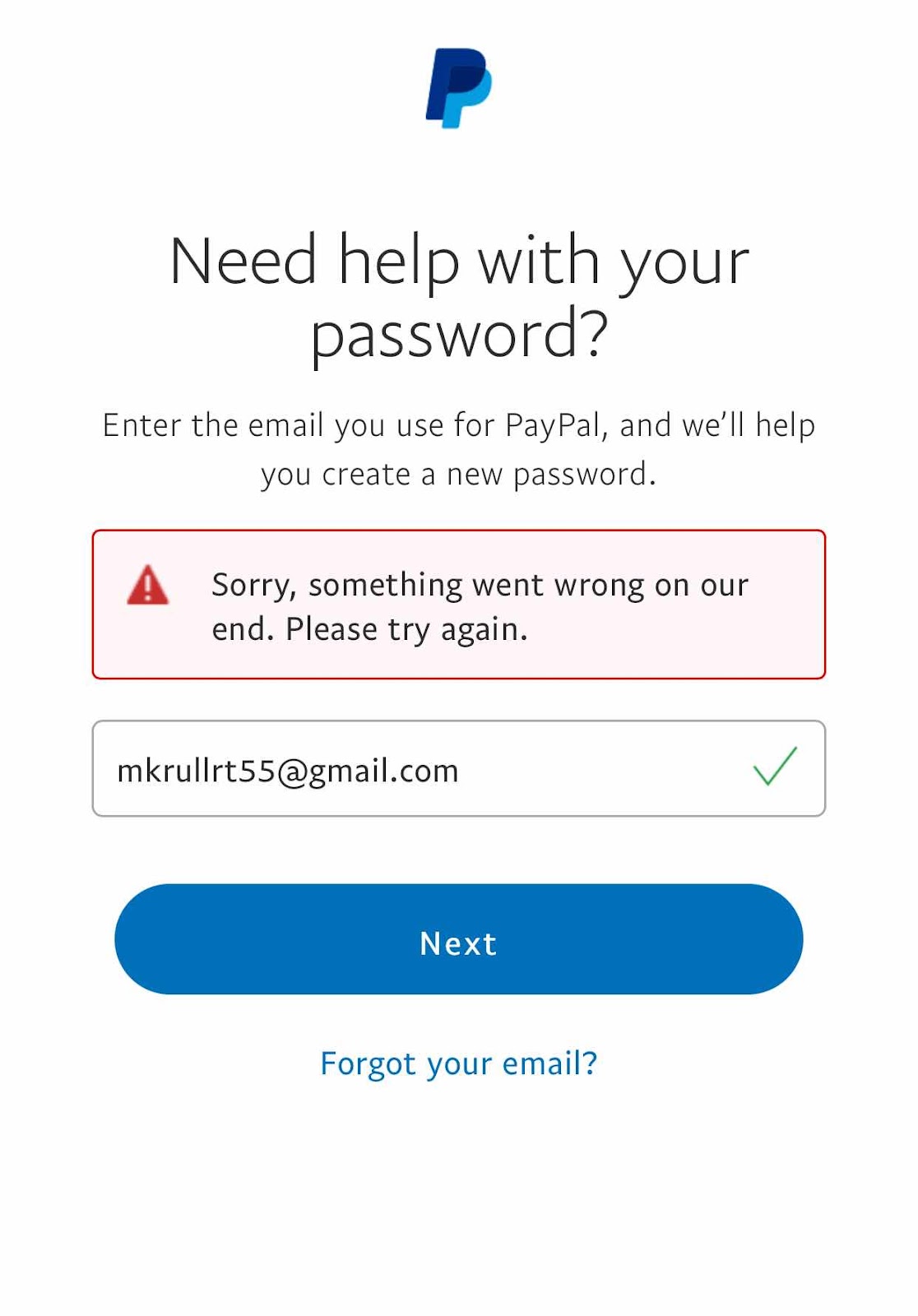This screenshot has width=918, height=1316.
Task: Click the 'Need help with your password?' heading
Action: point(459,296)
